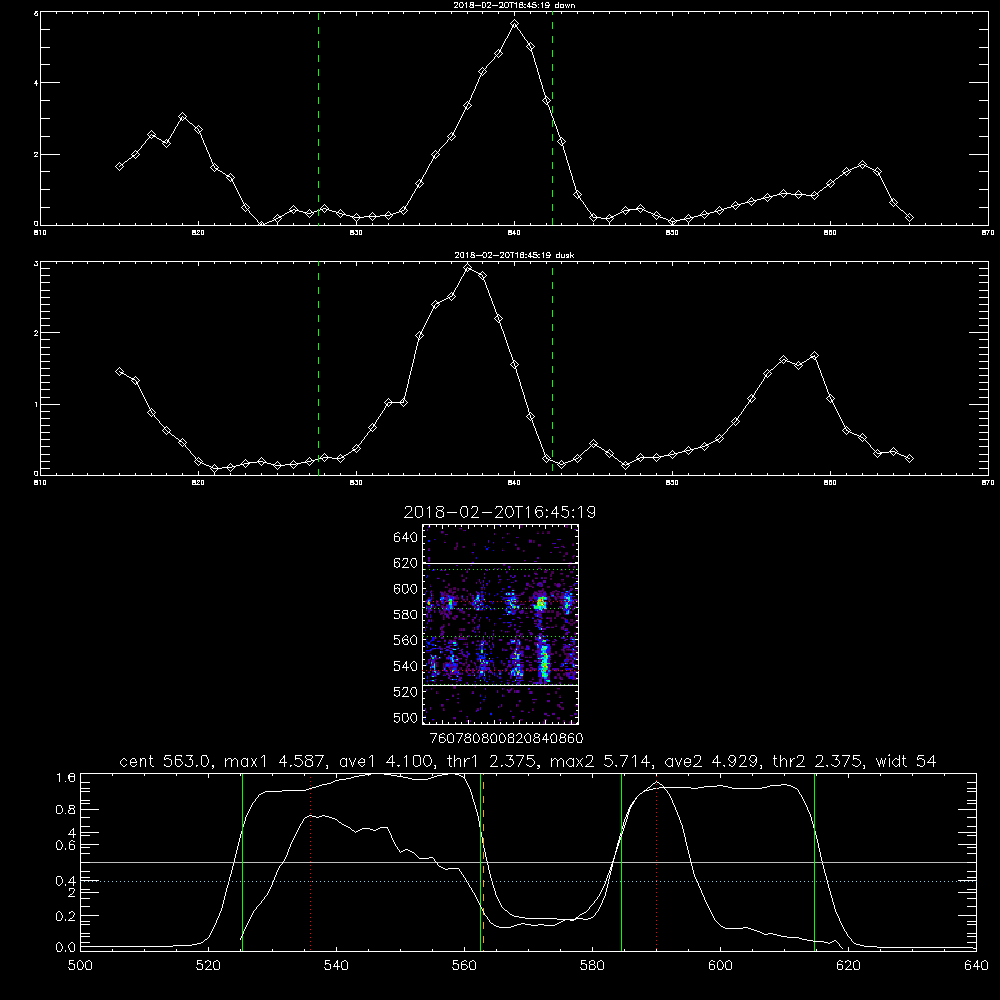This screenshot has height=1000, width=1000.
Task: Click the 'ave2 4.929' value in stats line
Action: 712,761
